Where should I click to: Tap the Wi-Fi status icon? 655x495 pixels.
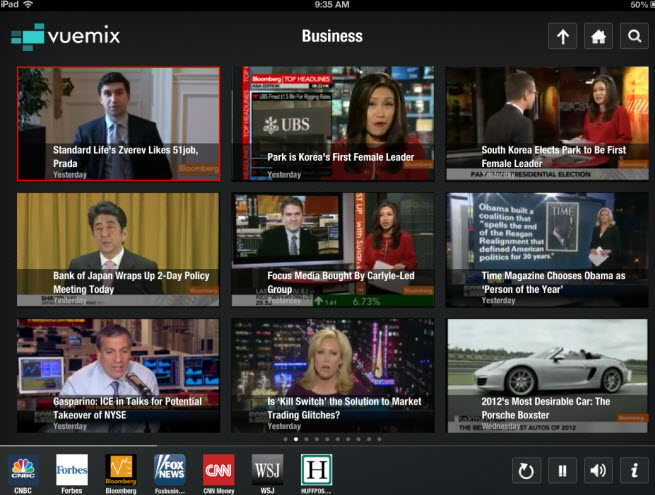pyautogui.click(x=28, y=5)
